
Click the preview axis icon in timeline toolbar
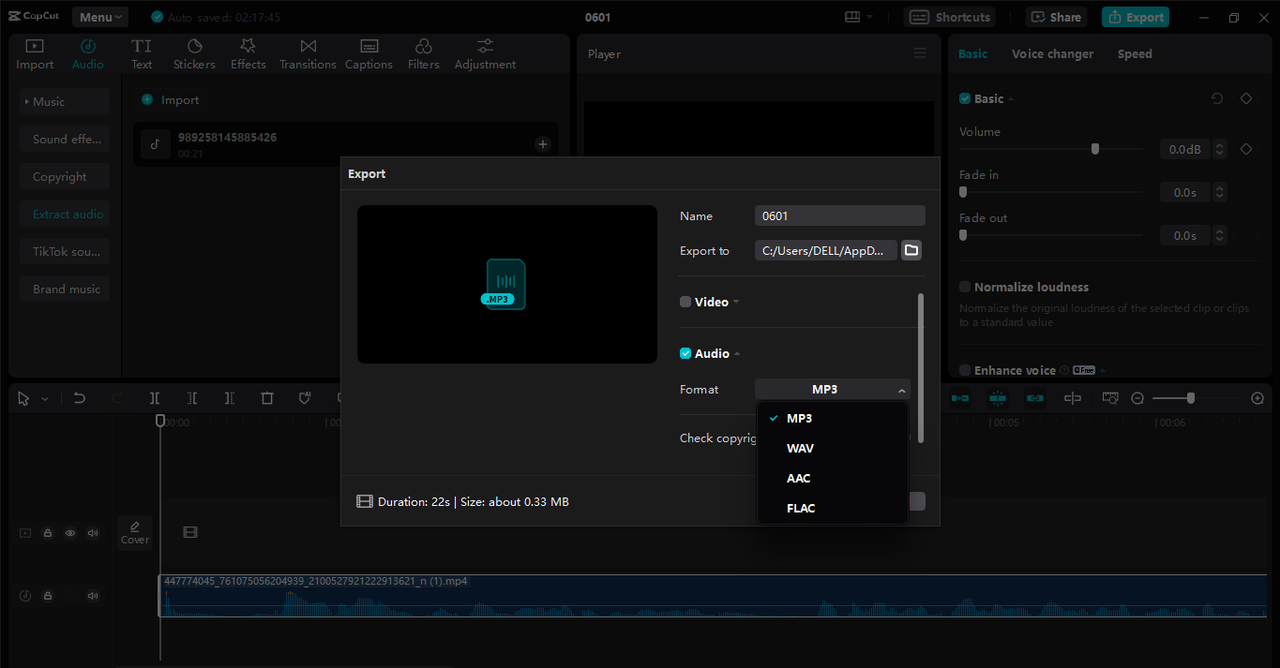(1072, 398)
